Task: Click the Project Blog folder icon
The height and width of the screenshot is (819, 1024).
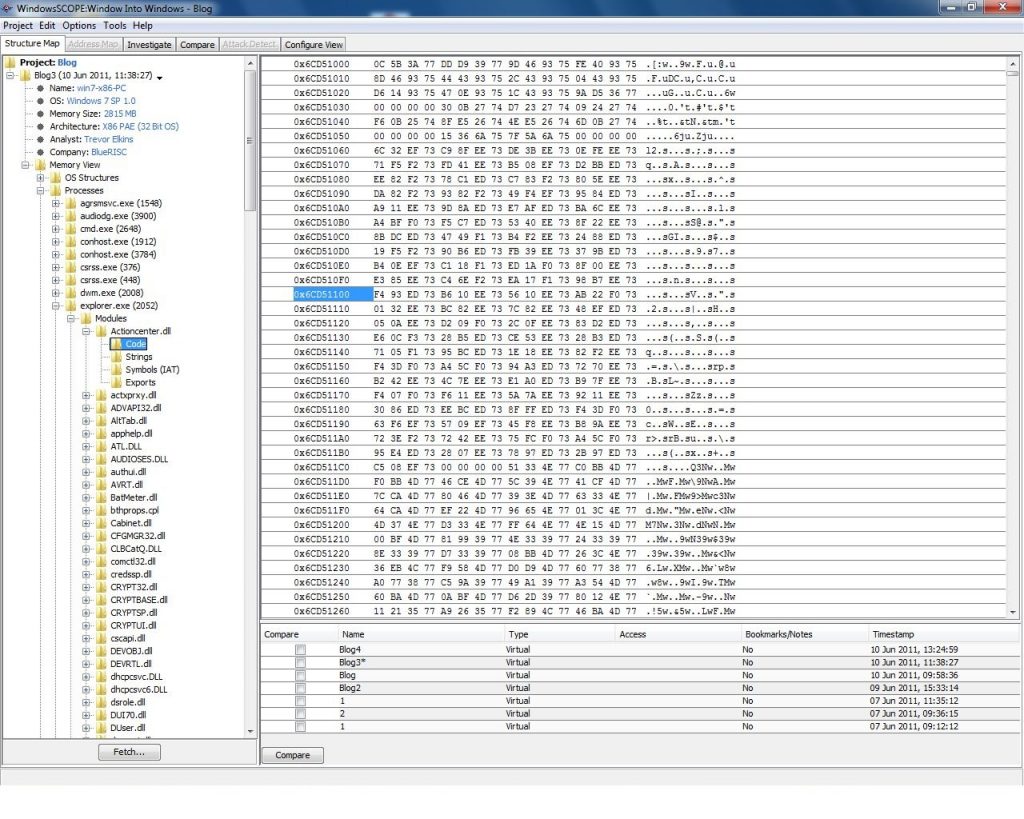Action: coord(10,63)
